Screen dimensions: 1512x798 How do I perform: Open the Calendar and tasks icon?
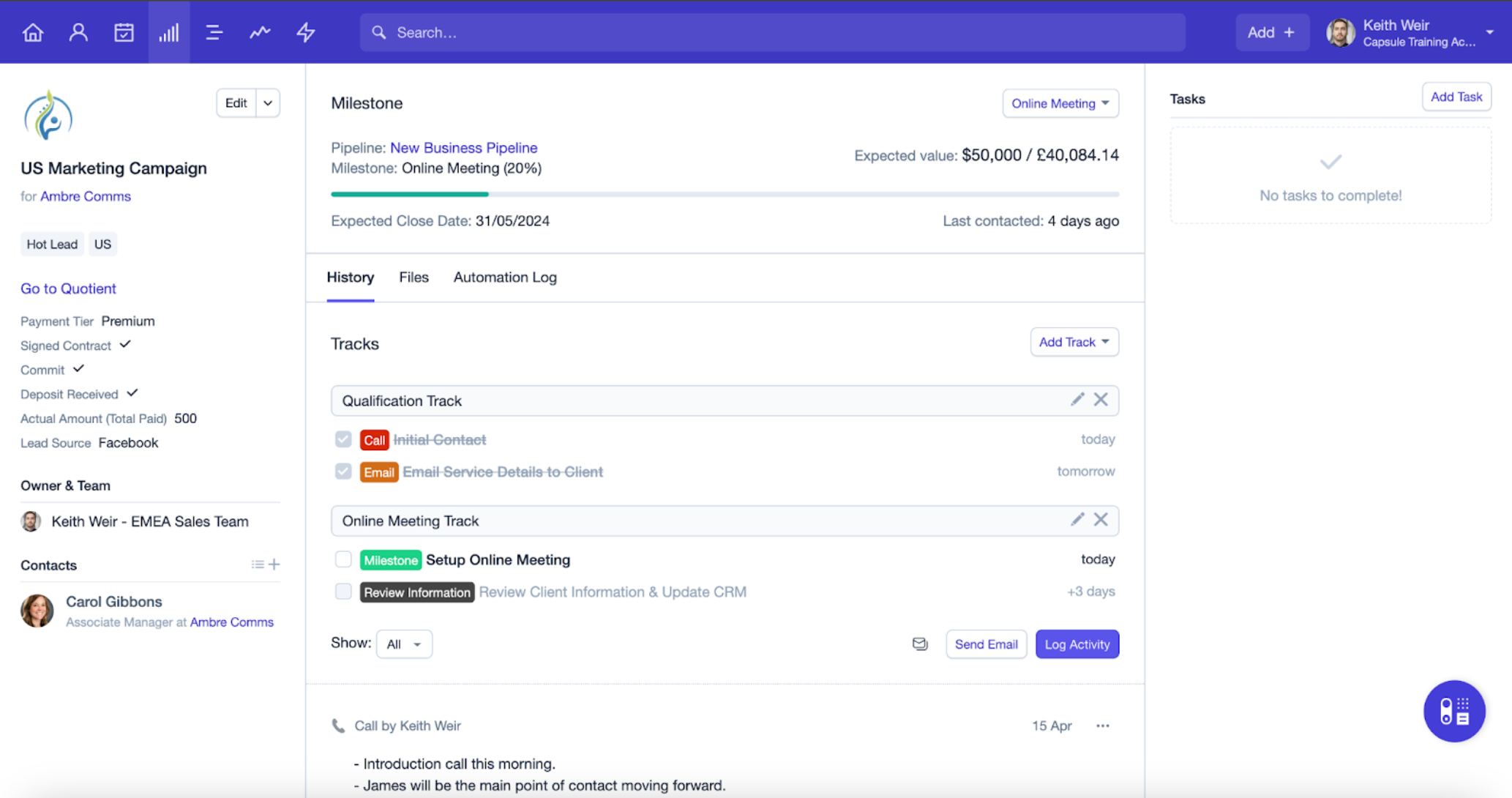click(124, 32)
